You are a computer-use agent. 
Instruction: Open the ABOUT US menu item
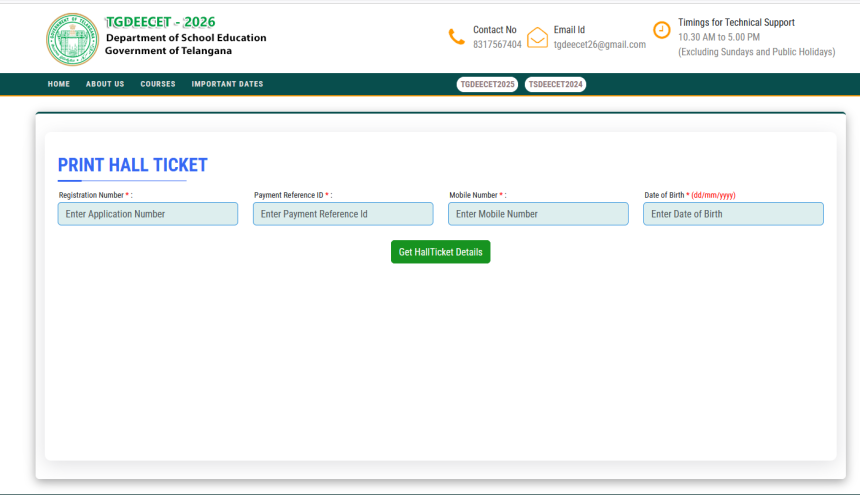pyautogui.click(x=105, y=84)
